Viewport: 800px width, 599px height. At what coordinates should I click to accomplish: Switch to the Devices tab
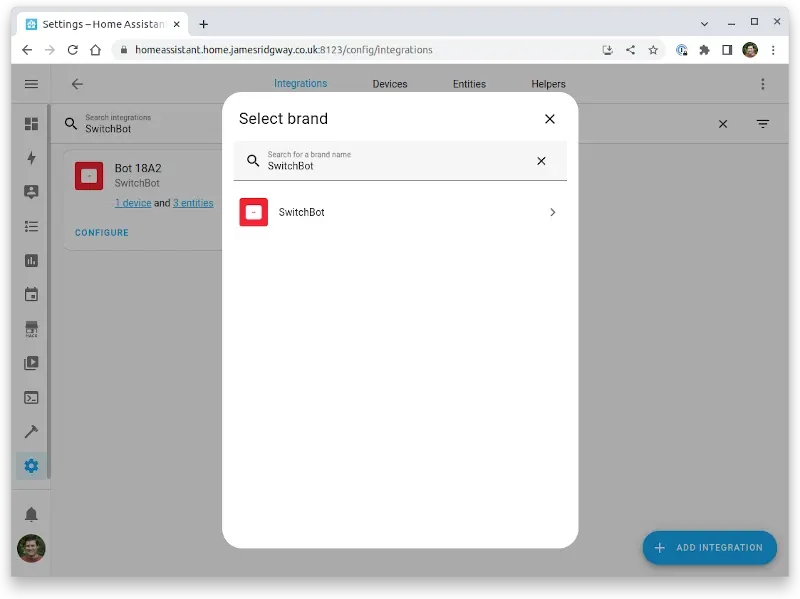pyautogui.click(x=390, y=84)
